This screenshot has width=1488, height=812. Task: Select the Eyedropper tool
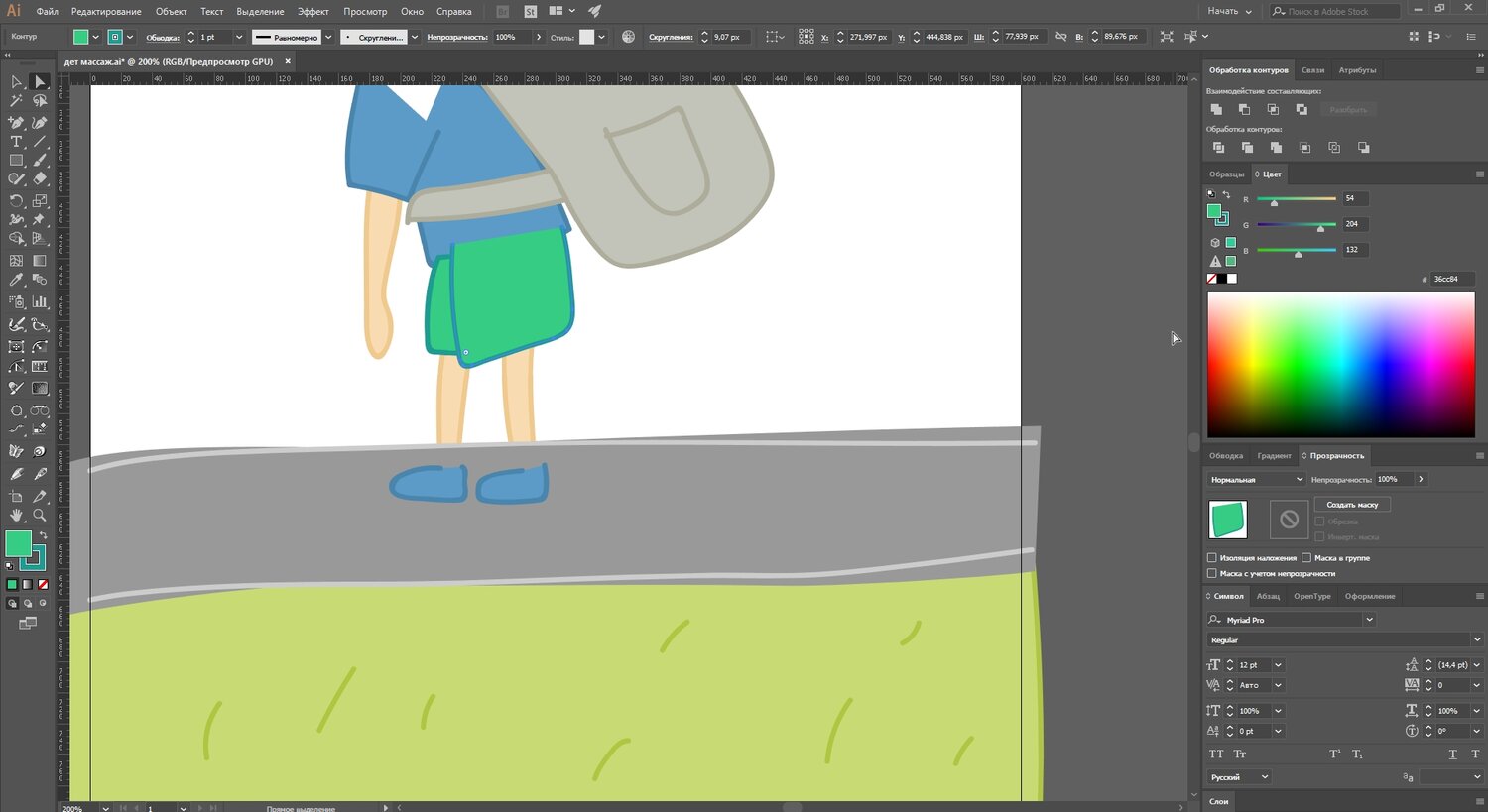point(16,281)
